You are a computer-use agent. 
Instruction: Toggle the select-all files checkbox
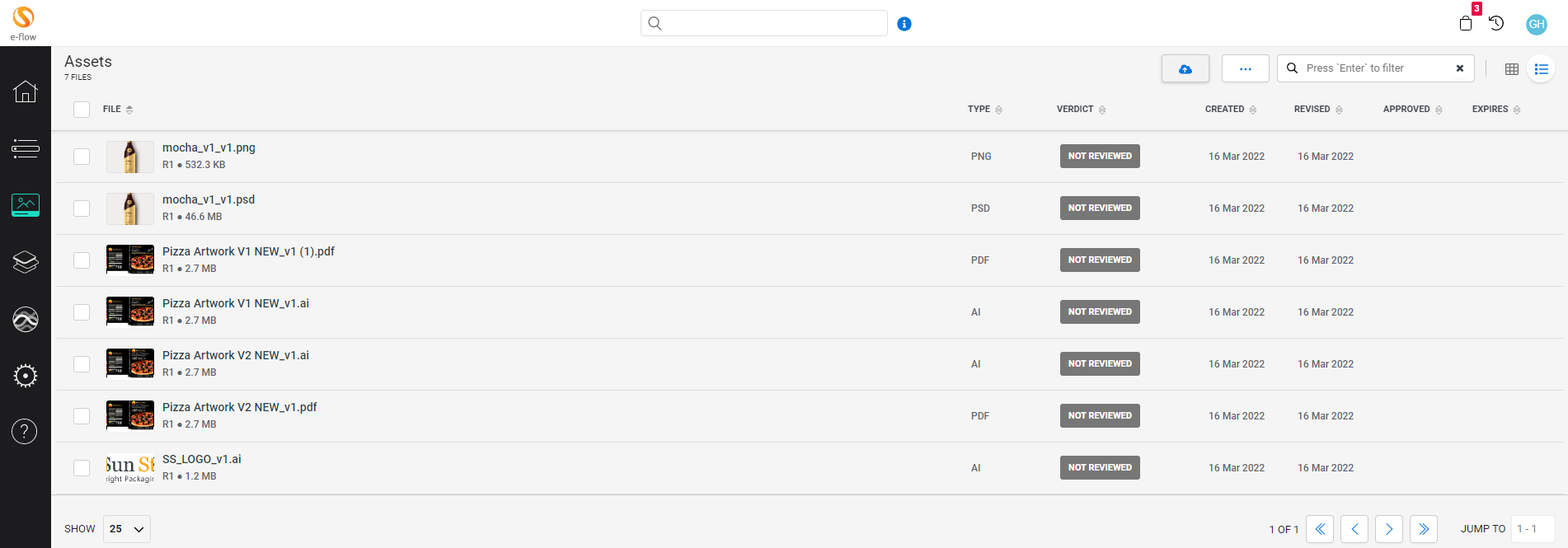[82, 110]
